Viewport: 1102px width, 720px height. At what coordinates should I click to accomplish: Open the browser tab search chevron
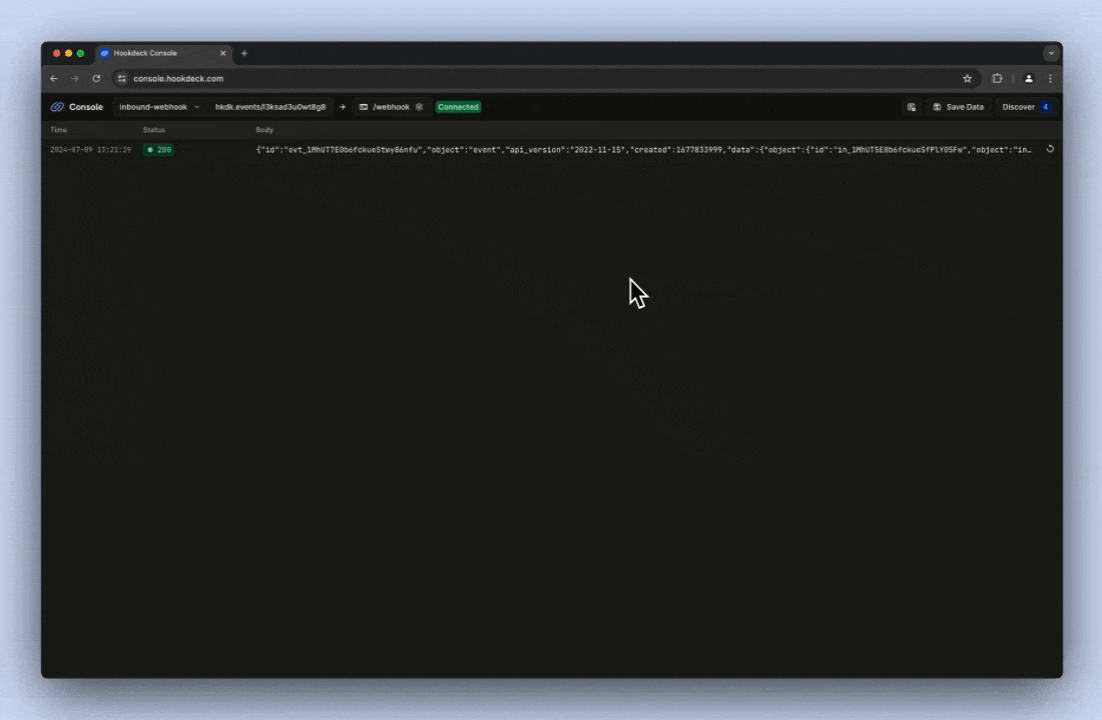coord(1050,53)
